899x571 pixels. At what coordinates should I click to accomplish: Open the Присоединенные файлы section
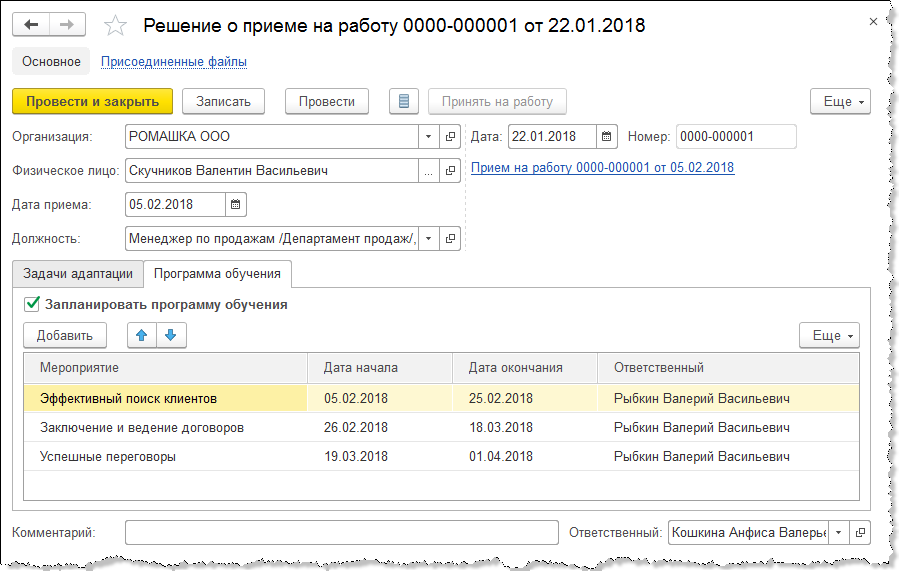click(174, 62)
